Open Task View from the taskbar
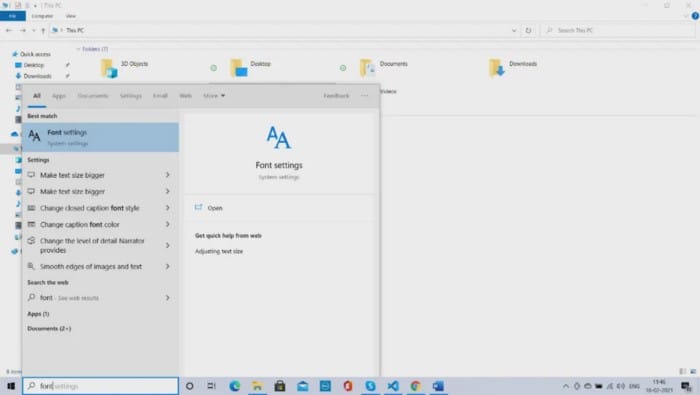Viewport: 700px width, 395px height. [x=212, y=386]
